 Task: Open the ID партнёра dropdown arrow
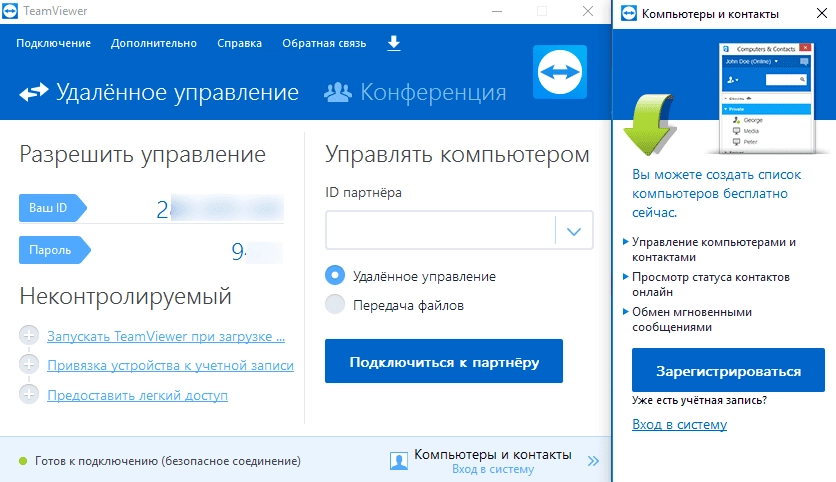click(574, 231)
